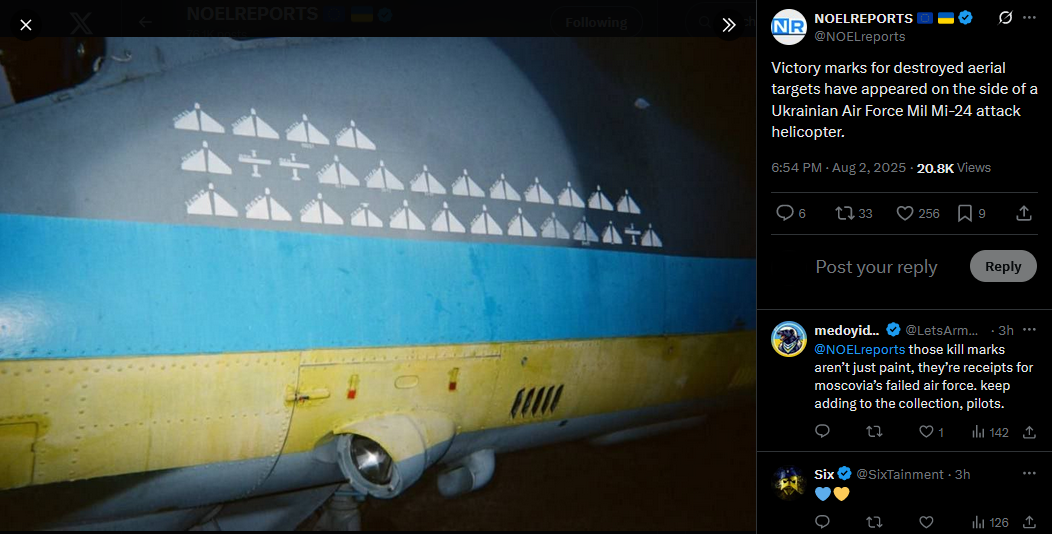1052x534 pixels.
Task: Repost the main post showing 33
Action: point(853,213)
